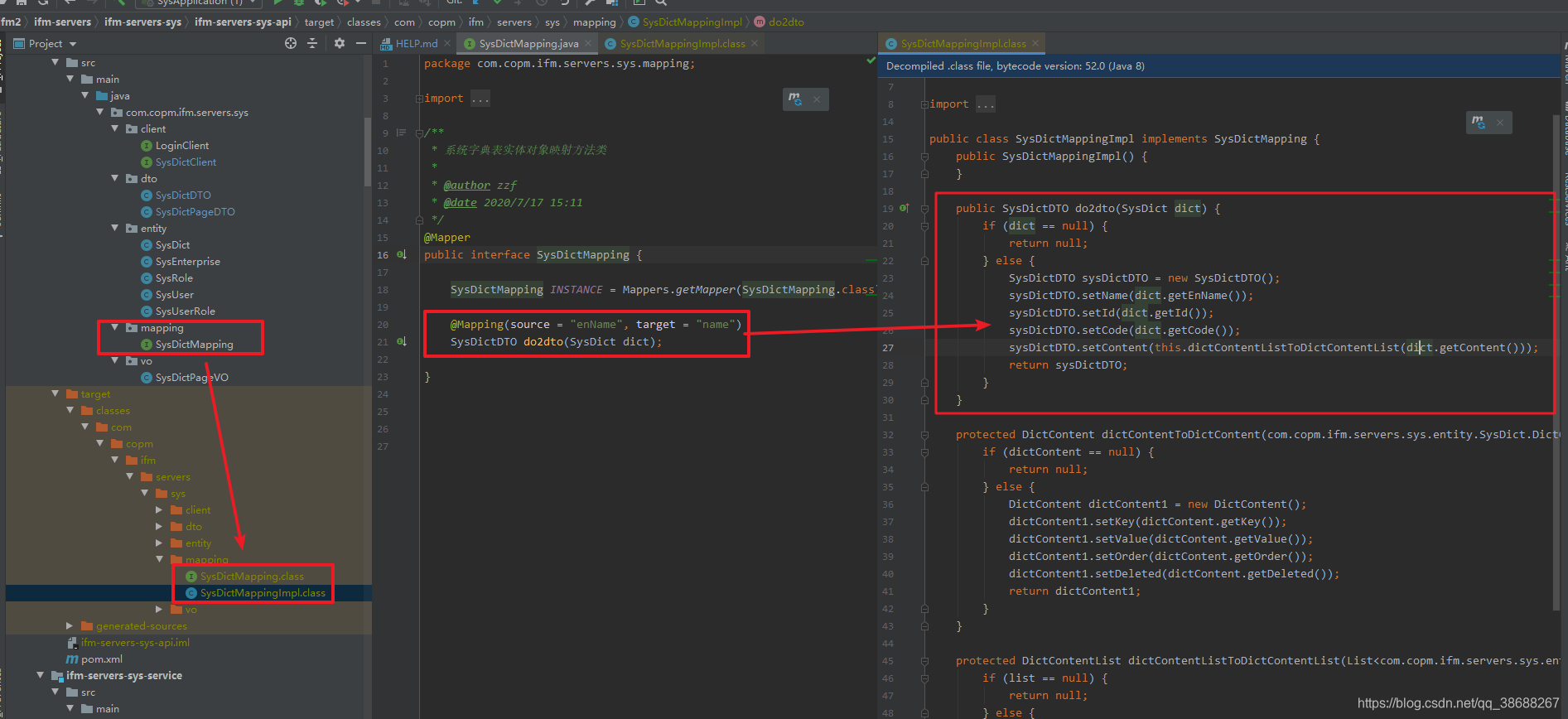This screenshot has height=719, width=1568.
Task: Collapse the entity package in project tree
Action: tap(115, 228)
